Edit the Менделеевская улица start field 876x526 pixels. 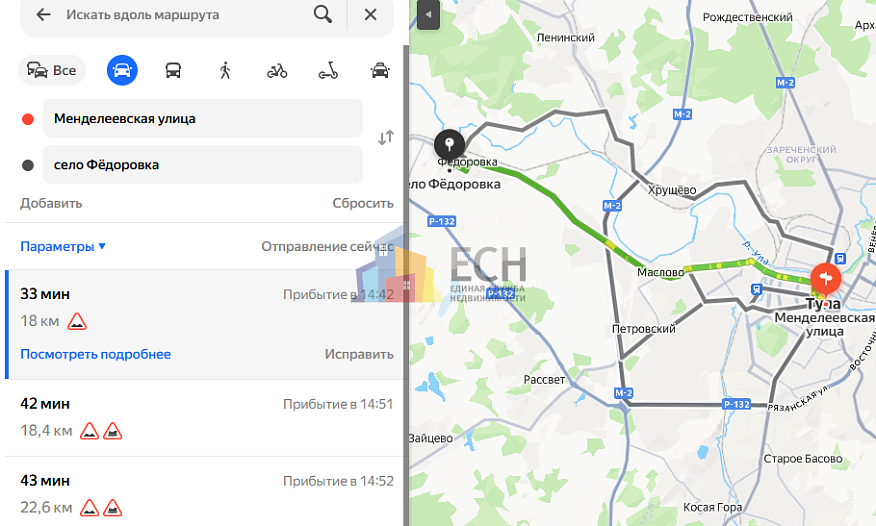pos(203,118)
